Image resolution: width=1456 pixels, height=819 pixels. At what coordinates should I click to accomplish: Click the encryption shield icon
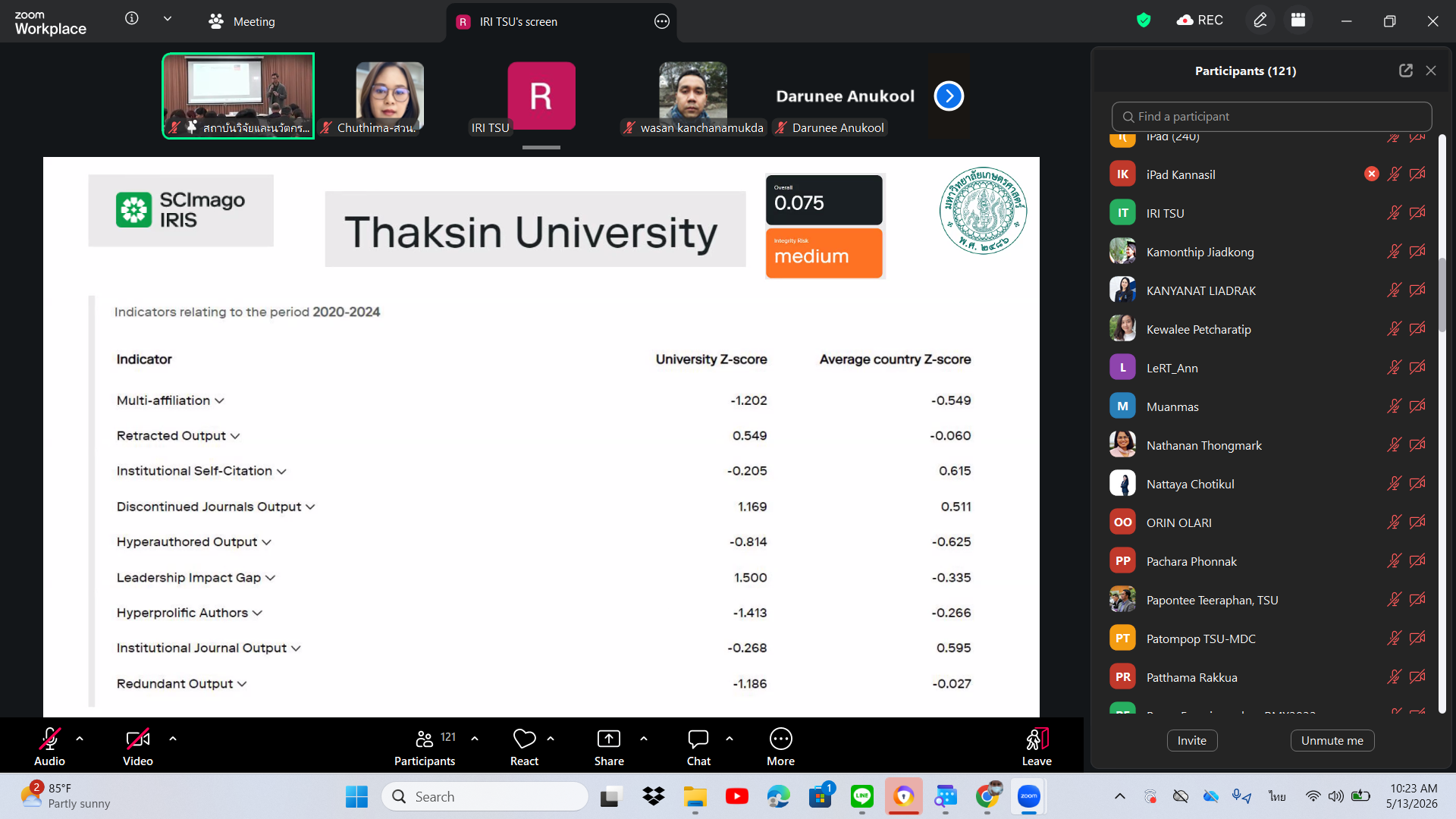[x=1144, y=20]
